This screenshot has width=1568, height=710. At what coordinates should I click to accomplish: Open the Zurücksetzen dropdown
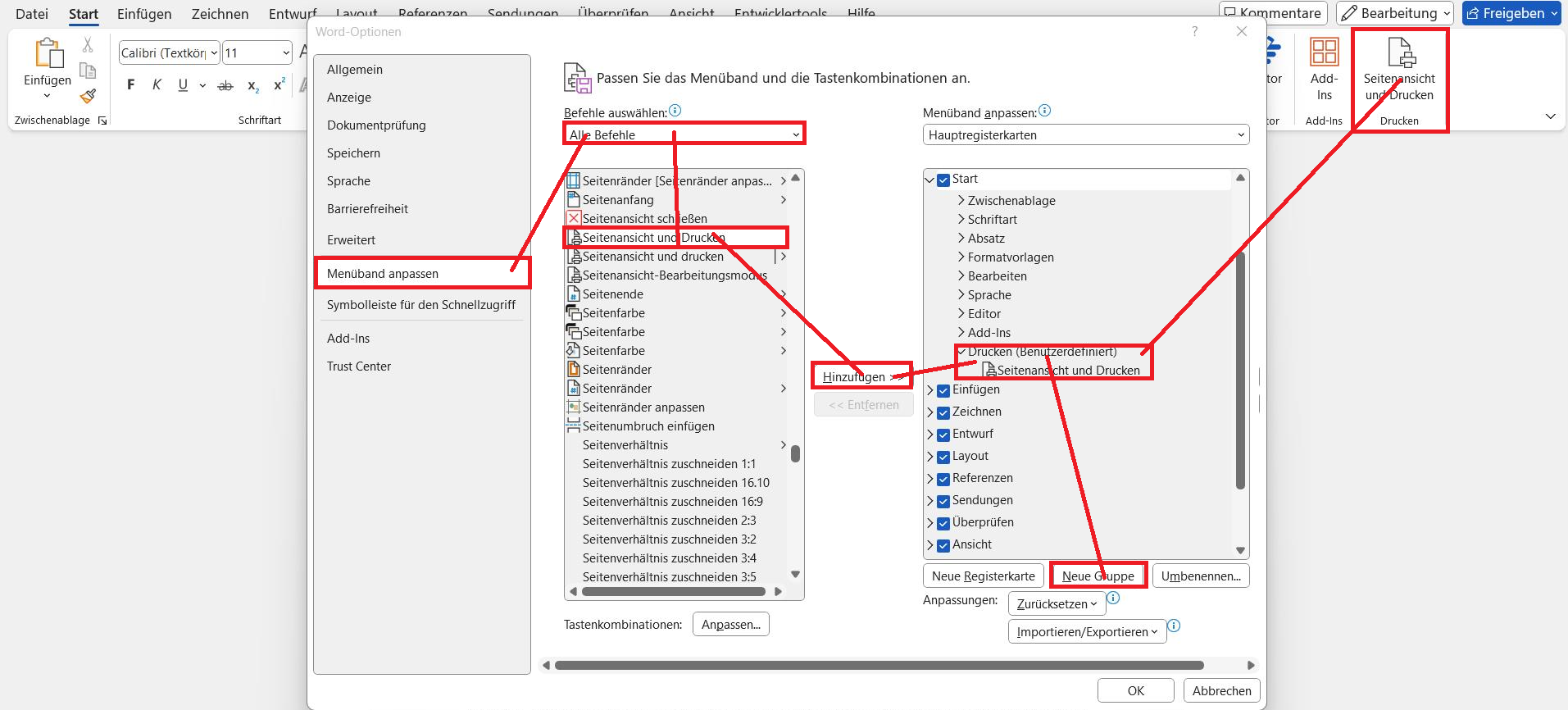point(1057,604)
